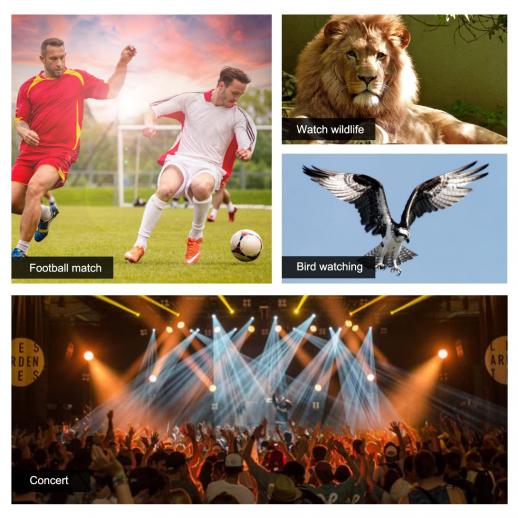518x518 pixels.
Task: Select the Concert caption label
Action: coord(51,480)
